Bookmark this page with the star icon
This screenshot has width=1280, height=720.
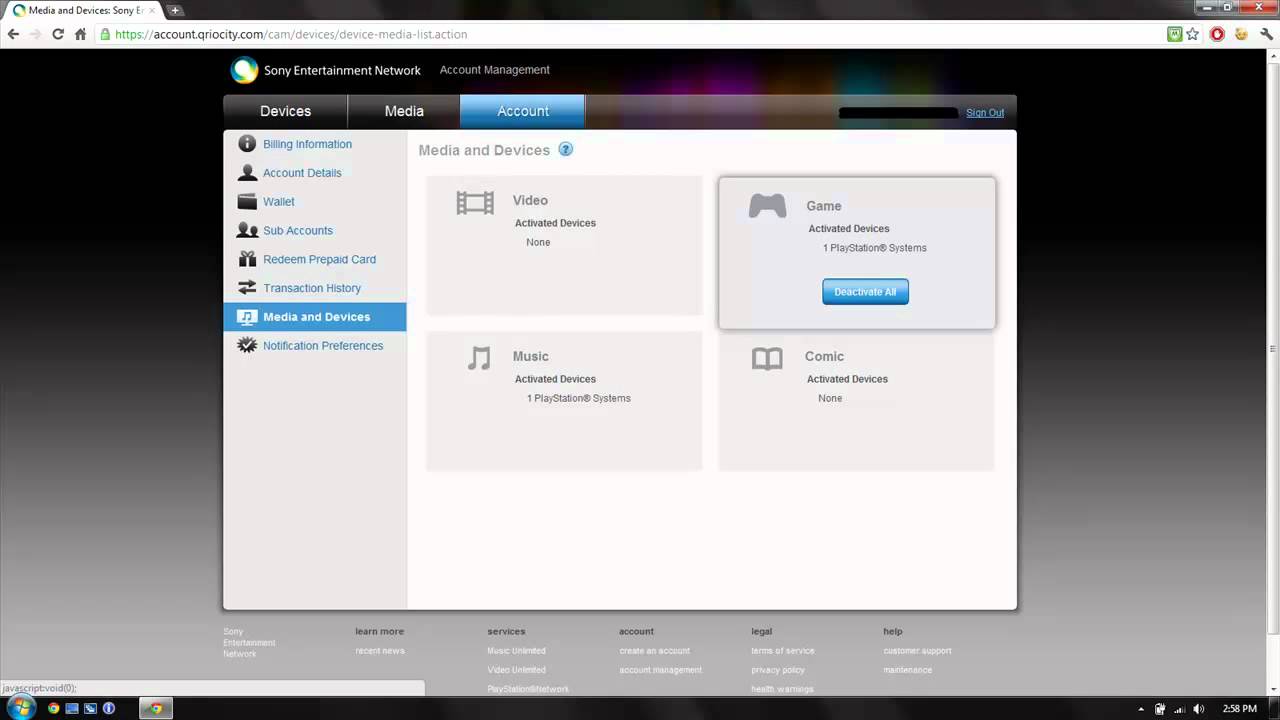pos(1192,34)
